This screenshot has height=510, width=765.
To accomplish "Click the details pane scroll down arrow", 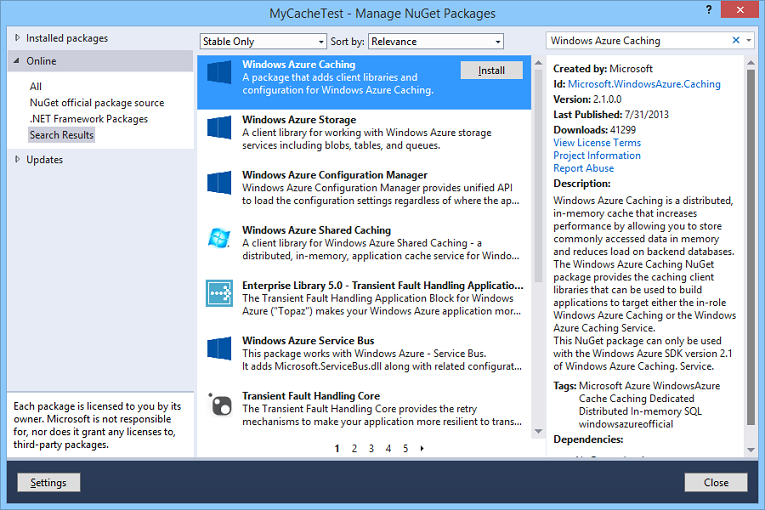I will [751, 449].
